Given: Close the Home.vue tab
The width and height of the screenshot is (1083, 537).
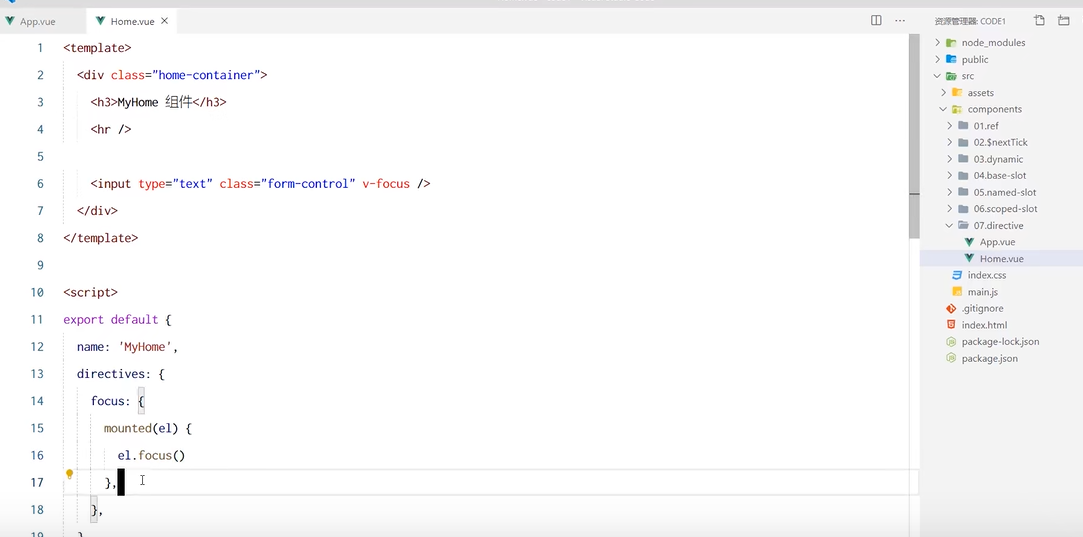Looking at the screenshot, I should [164, 21].
